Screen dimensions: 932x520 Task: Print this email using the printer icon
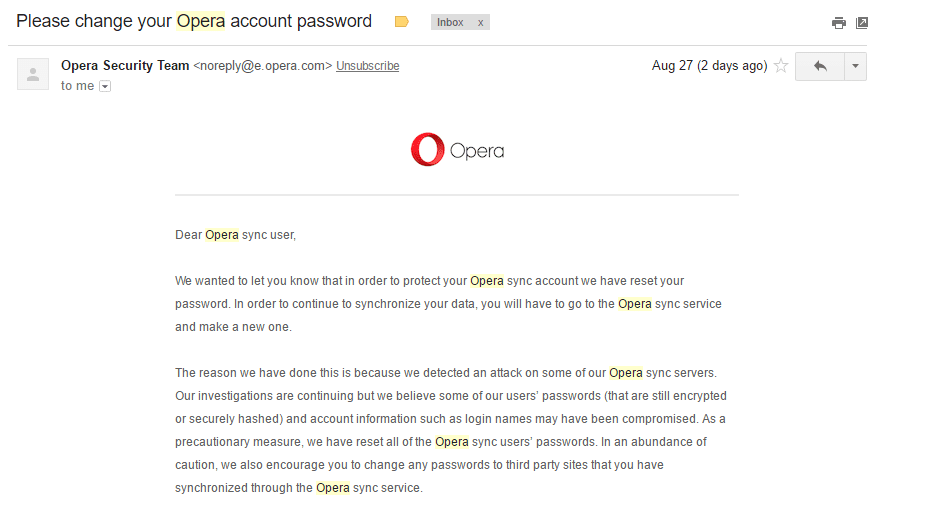(x=839, y=23)
